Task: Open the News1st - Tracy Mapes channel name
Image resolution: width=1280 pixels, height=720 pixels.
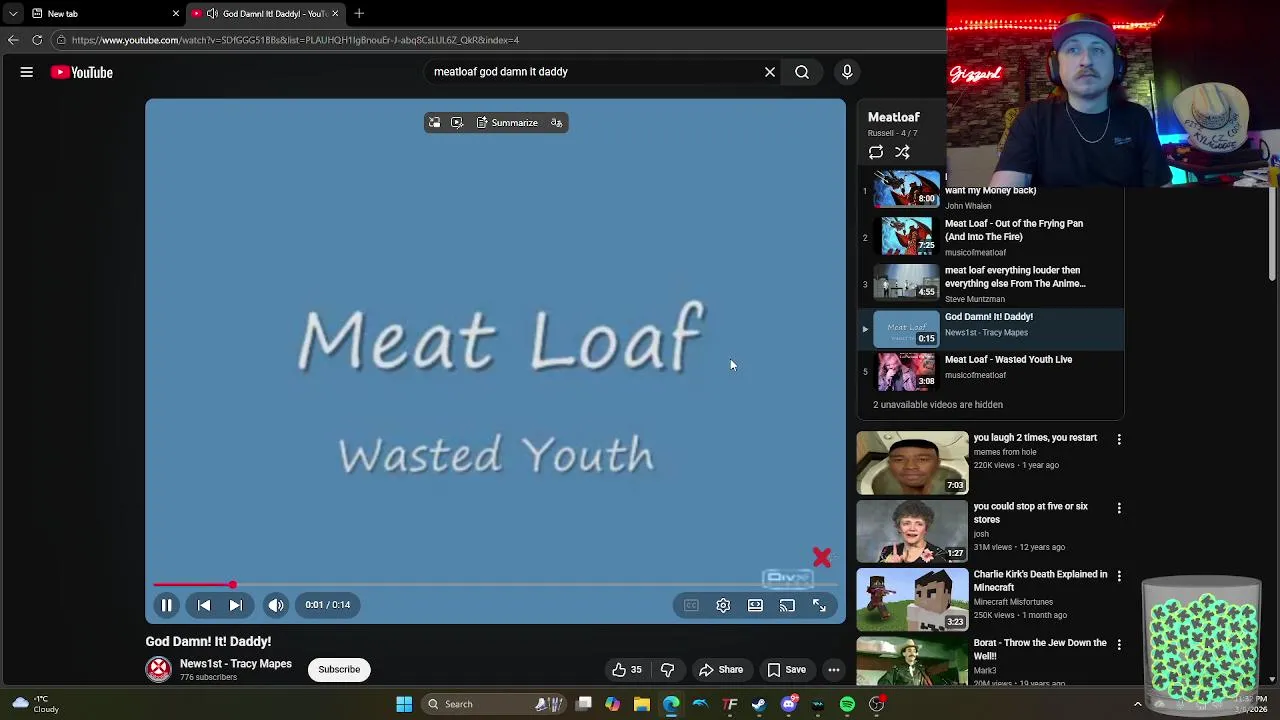Action: pyautogui.click(x=236, y=664)
